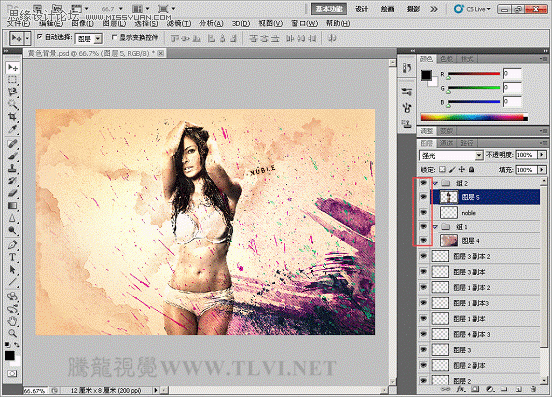
Task: Click the add layer mask icon
Action: (x=475, y=389)
